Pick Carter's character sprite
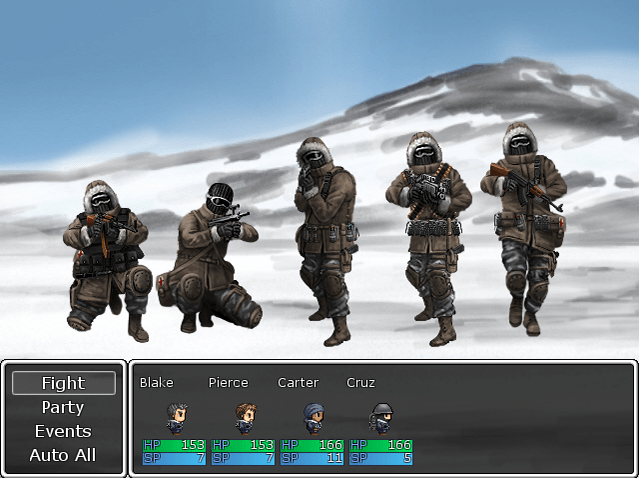Screen dimensions: 639x478 313,417
